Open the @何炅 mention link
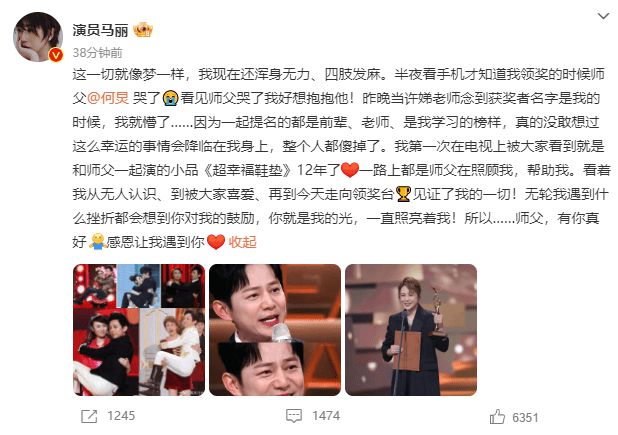Screen dimensions: 618x435 [x=108, y=98]
